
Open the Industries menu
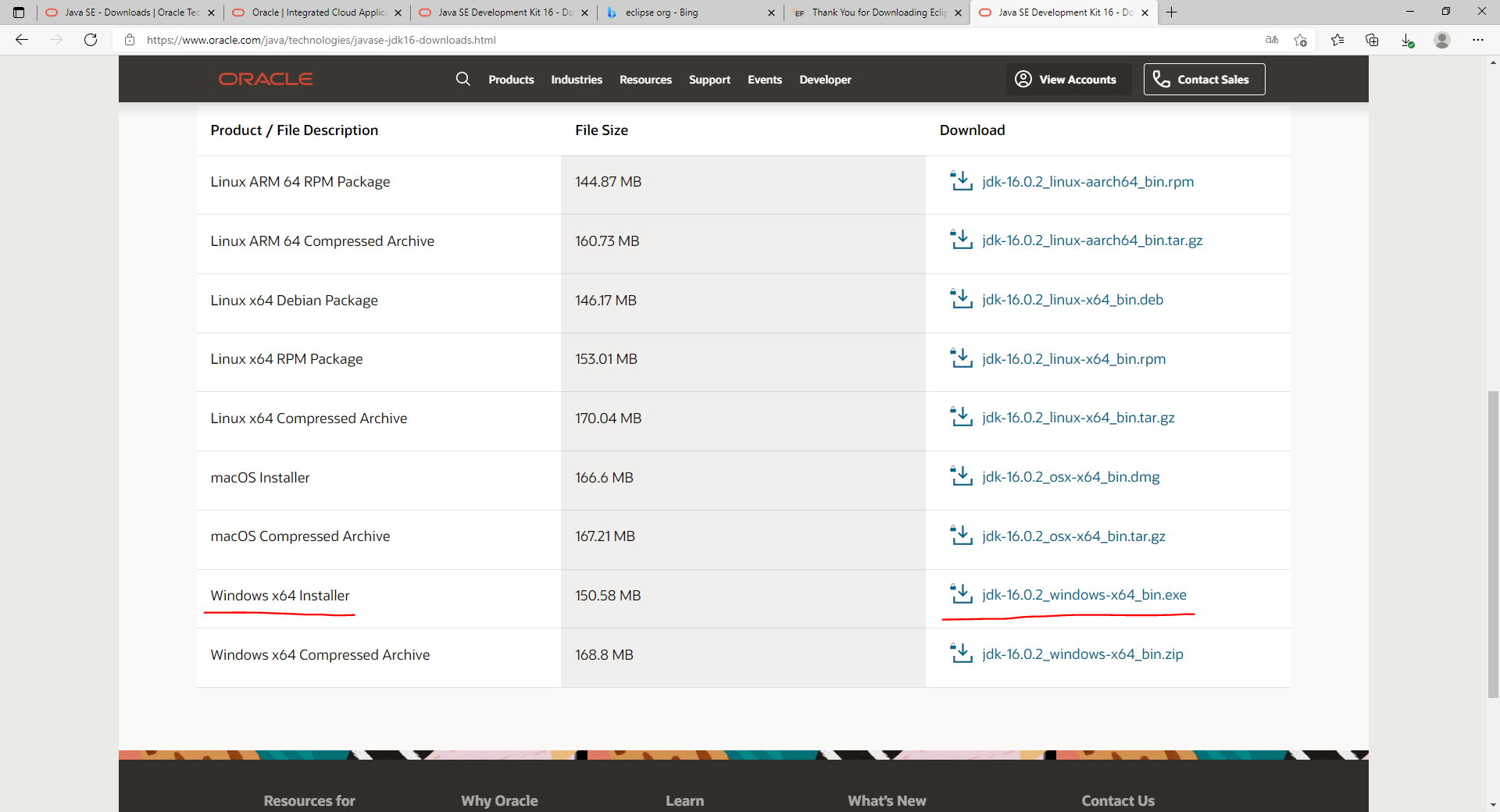point(577,80)
